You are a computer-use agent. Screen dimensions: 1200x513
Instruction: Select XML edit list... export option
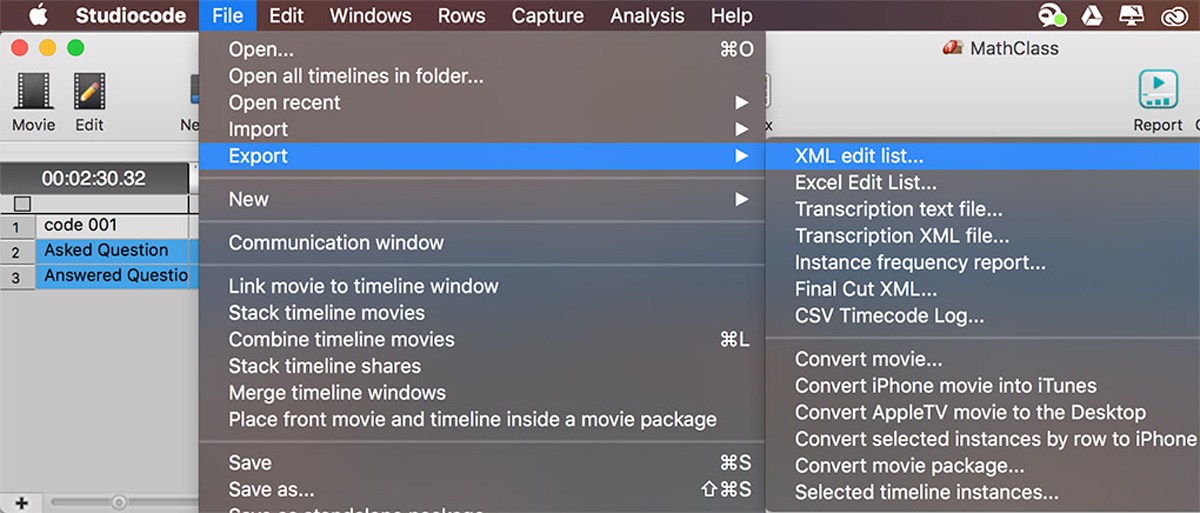pos(982,156)
